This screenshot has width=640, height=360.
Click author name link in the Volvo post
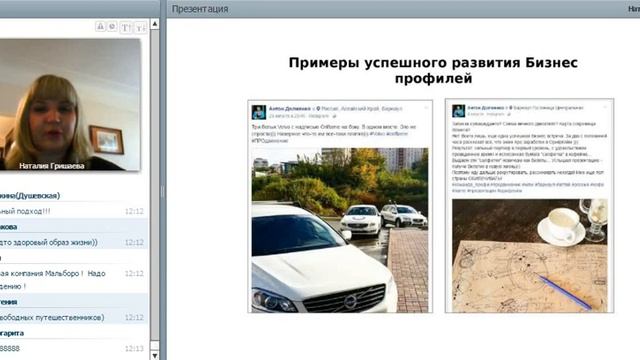tap(290, 109)
